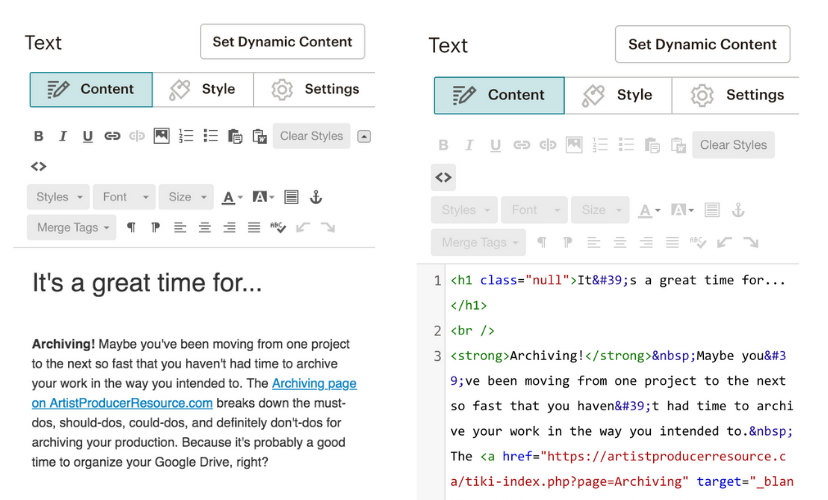Toggle Bold formatting in the visual editor

(x=39, y=136)
